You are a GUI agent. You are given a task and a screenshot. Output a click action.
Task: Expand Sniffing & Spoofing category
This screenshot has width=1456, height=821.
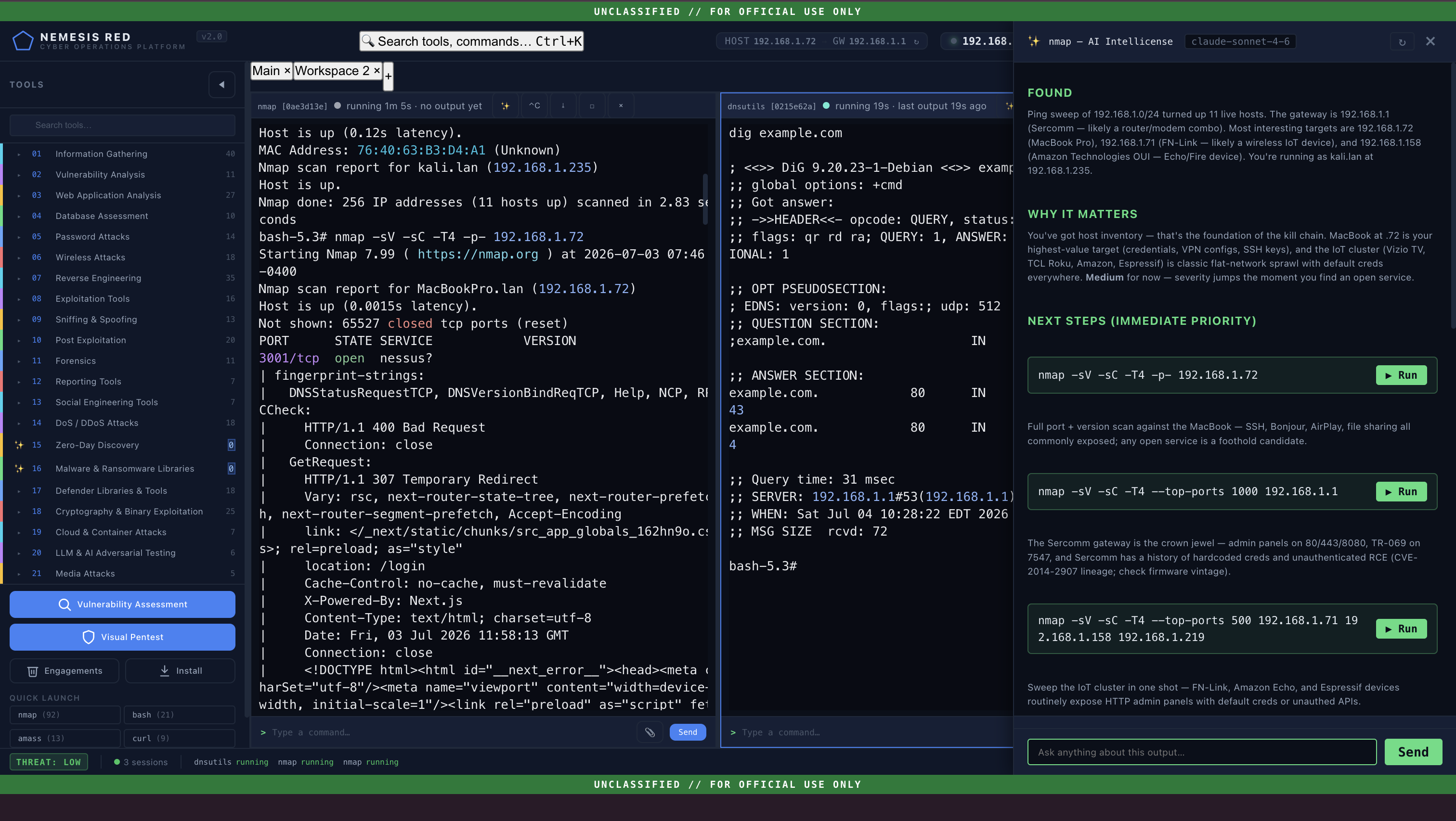(x=123, y=320)
